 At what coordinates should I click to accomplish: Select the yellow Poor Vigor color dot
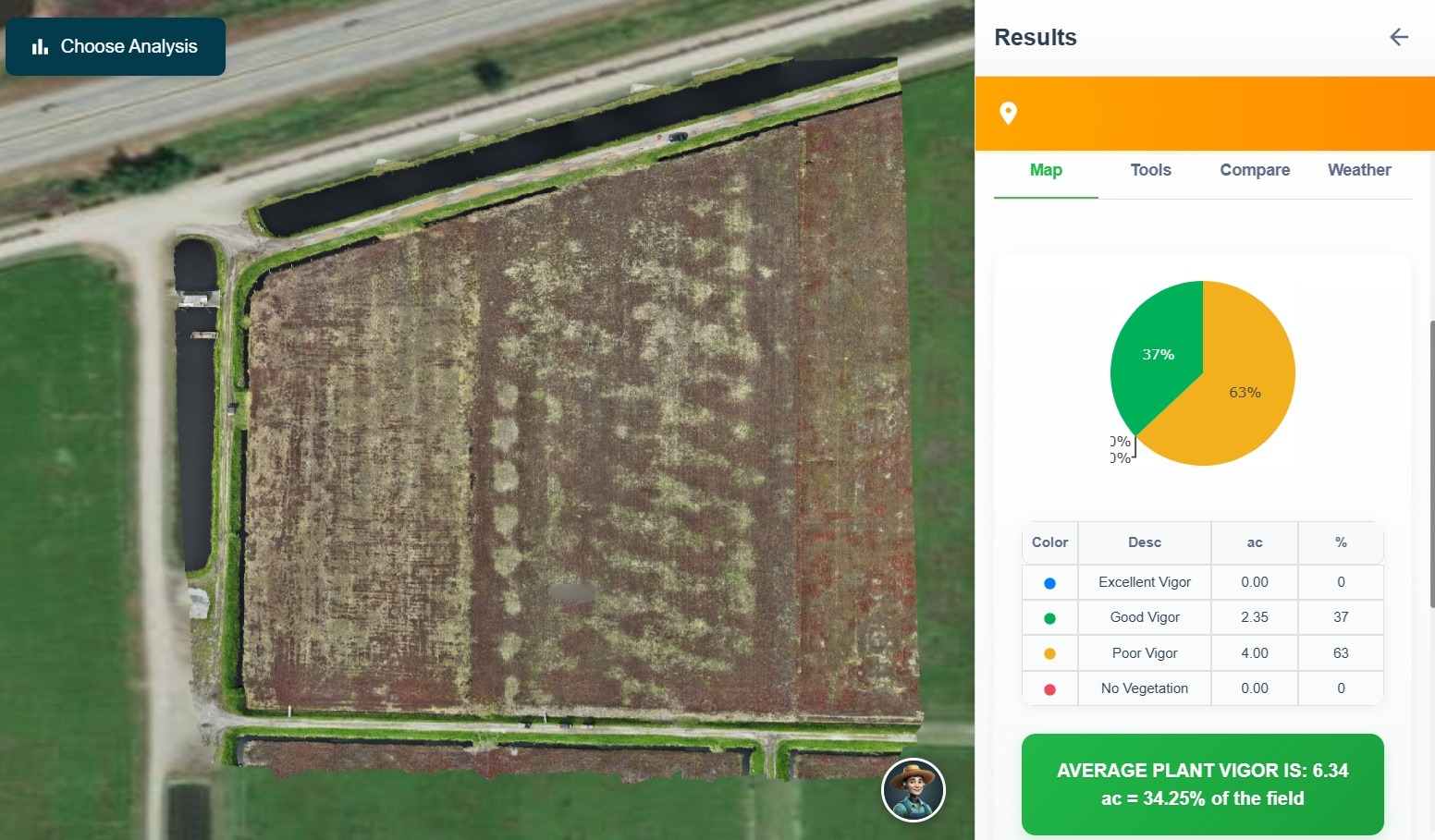coord(1049,653)
